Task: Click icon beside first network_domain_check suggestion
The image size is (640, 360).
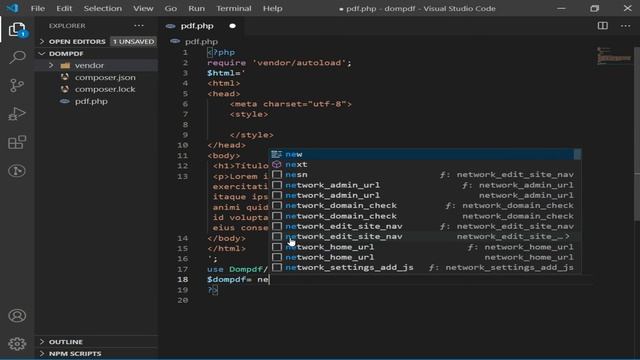Action: coord(277,206)
